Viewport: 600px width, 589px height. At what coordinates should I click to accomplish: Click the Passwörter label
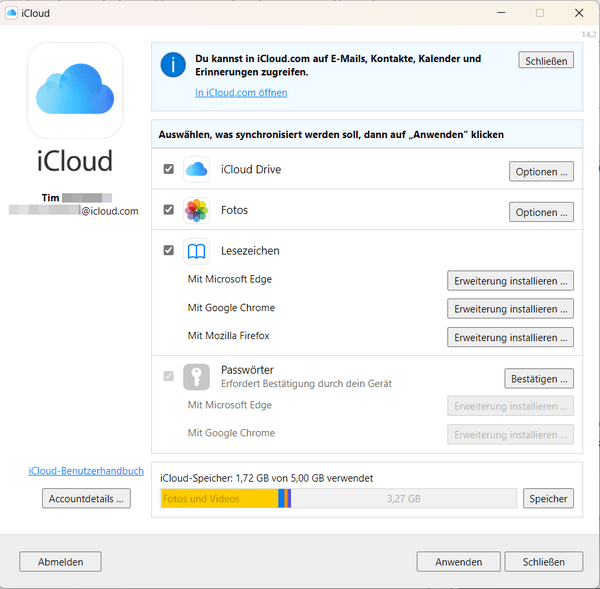pos(247,370)
